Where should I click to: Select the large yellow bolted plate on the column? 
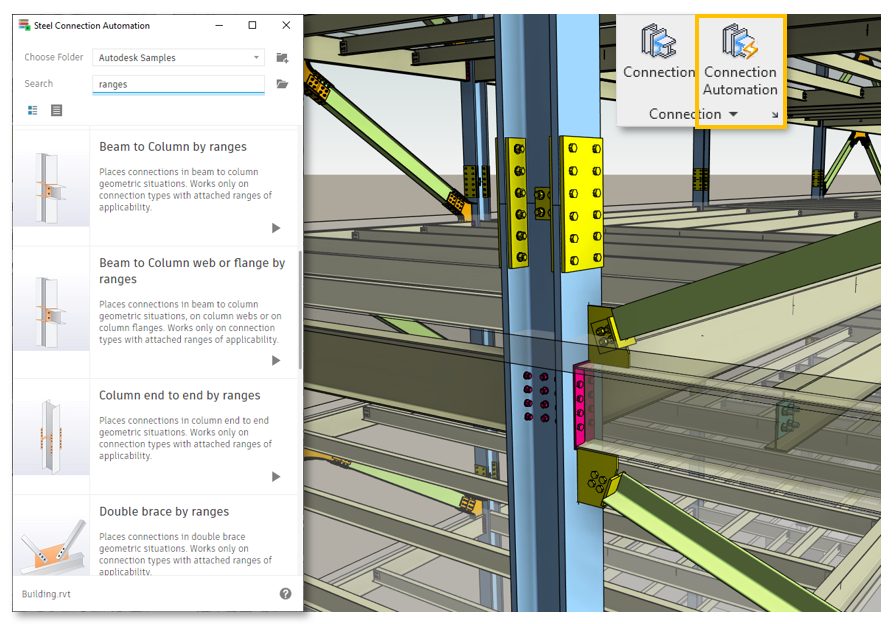[582, 203]
